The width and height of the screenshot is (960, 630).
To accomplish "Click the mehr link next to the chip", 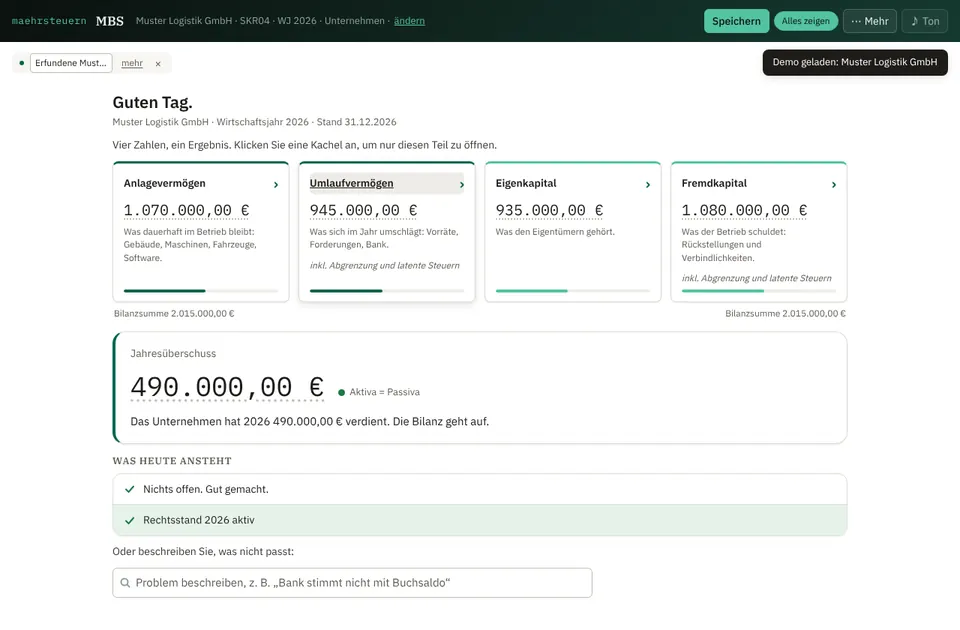I will pos(132,63).
